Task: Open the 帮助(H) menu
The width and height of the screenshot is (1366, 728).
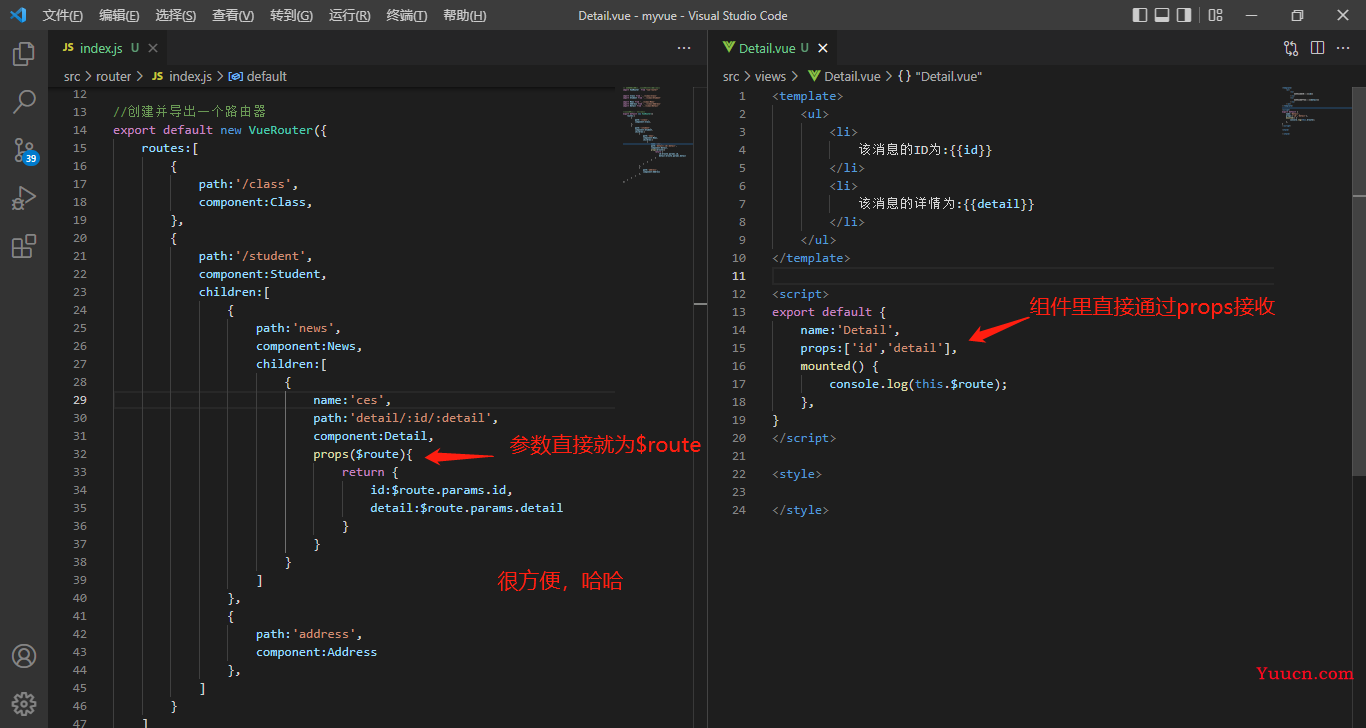Action: [x=464, y=15]
